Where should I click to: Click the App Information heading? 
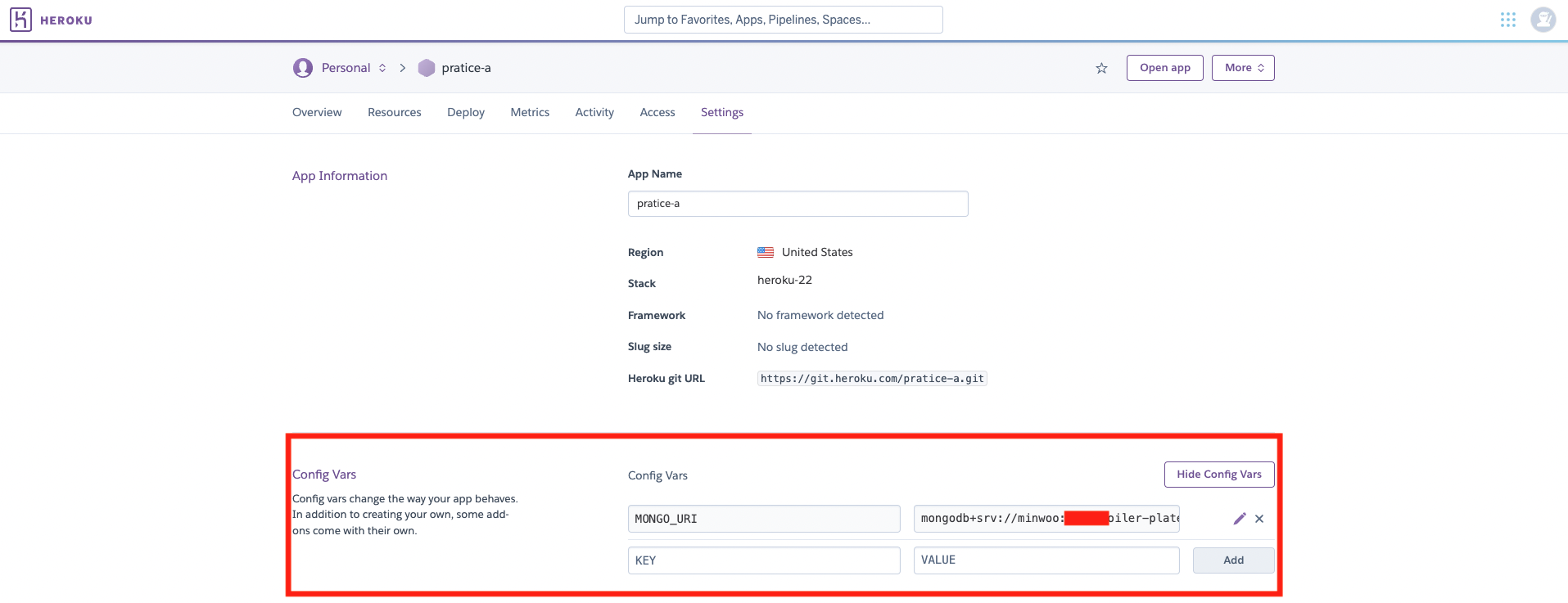click(340, 176)
